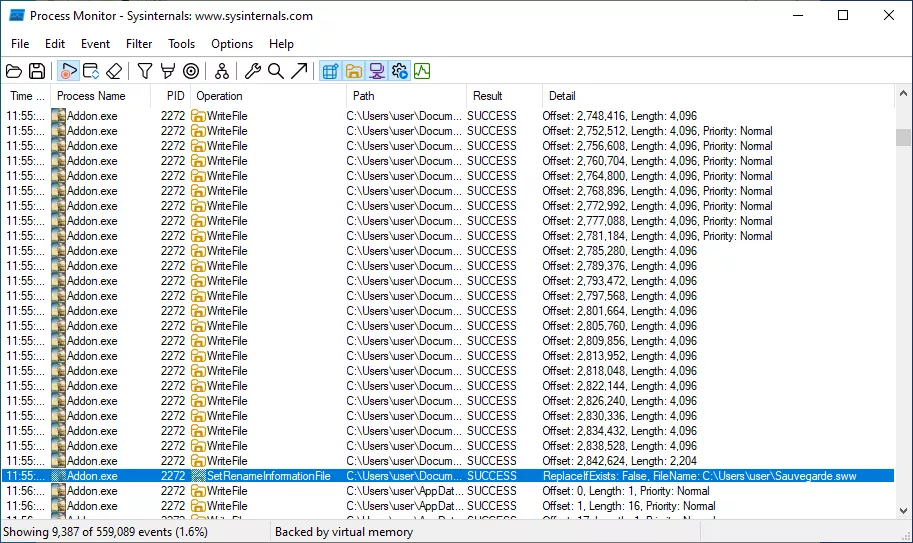Toggle the Autoscroll button
Viewport: 913px width, 543px height.
click(91, 71)
